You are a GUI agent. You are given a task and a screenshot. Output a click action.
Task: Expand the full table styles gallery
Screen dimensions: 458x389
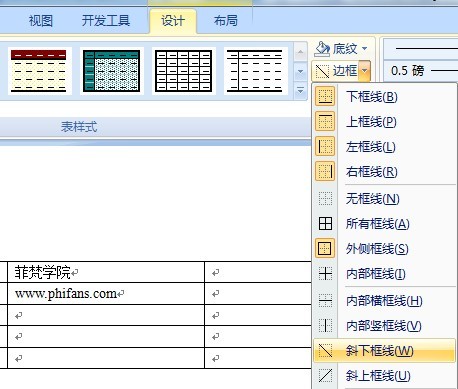pos(300,91)
